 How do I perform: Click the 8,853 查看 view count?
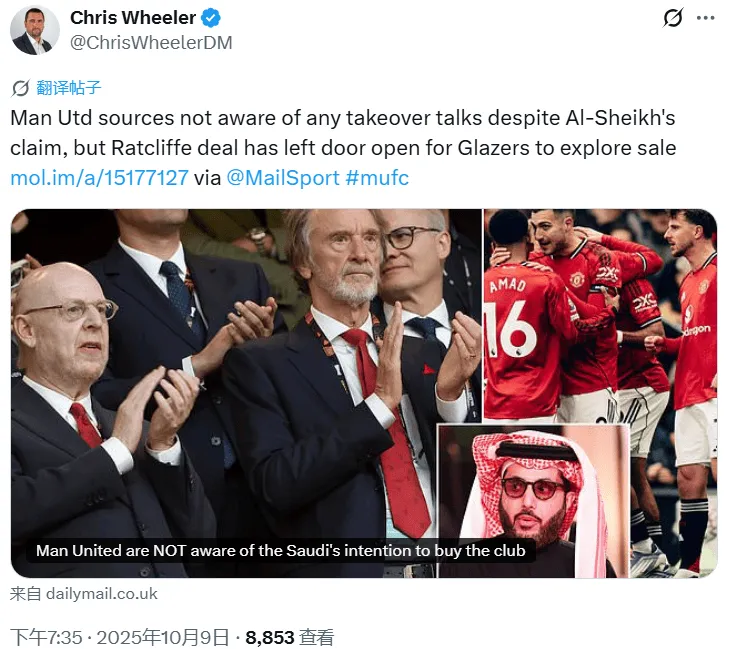[290, 637]
